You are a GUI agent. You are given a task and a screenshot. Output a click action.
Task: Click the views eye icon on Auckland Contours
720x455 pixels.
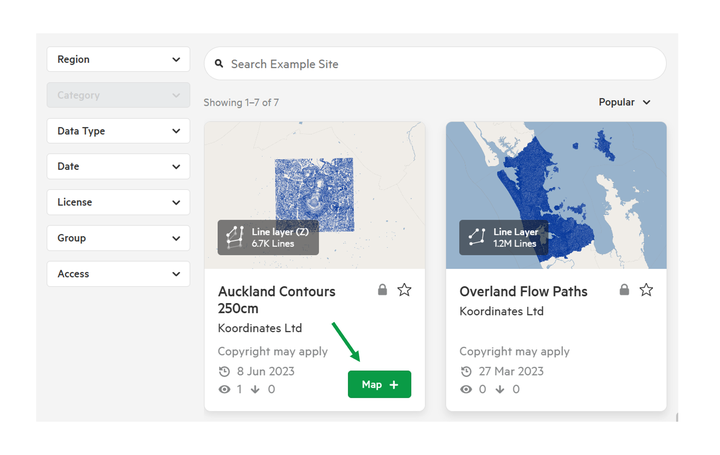pos(224,389)
